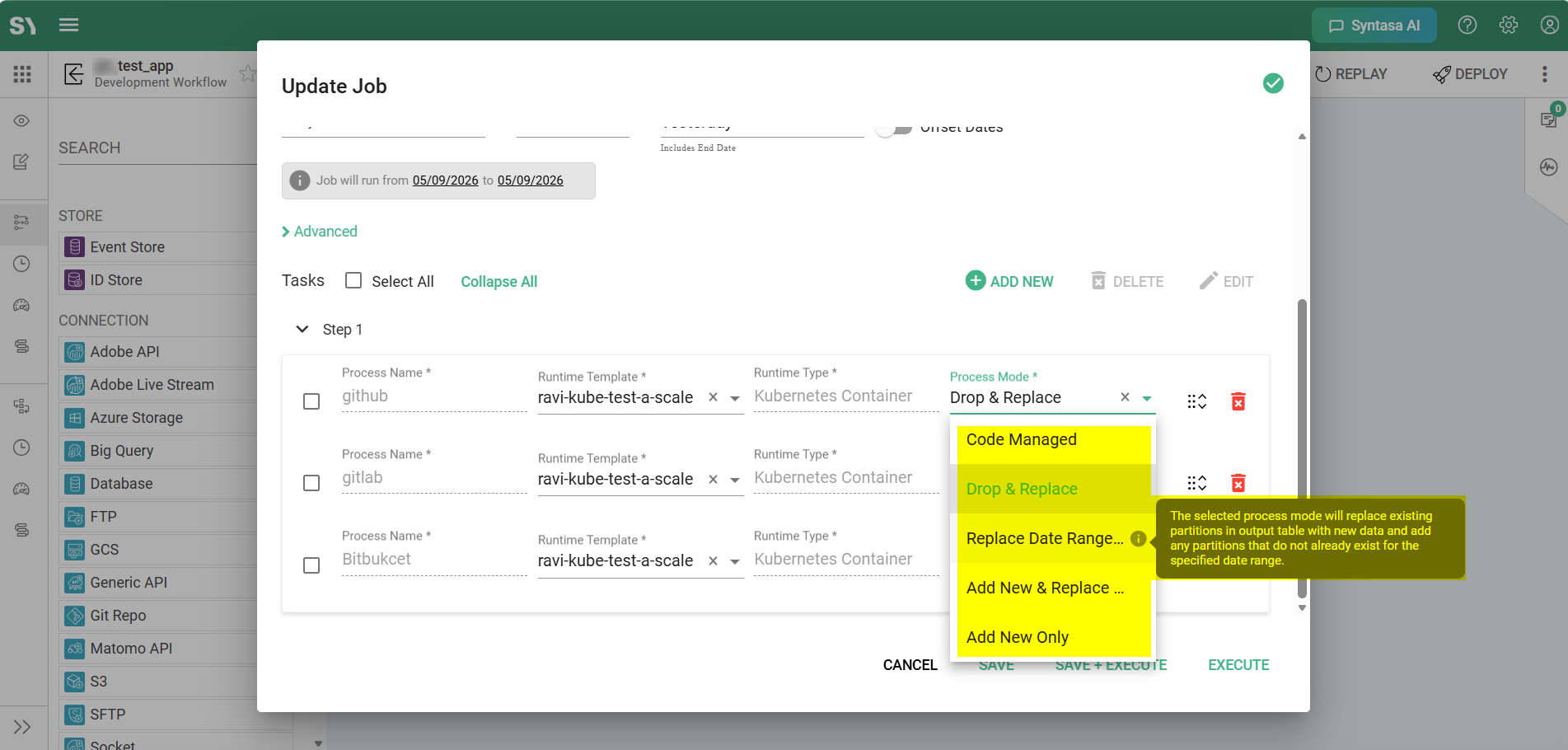Open the user account icon
This screenshot has height=750, width=1568.
[1549, 25]
